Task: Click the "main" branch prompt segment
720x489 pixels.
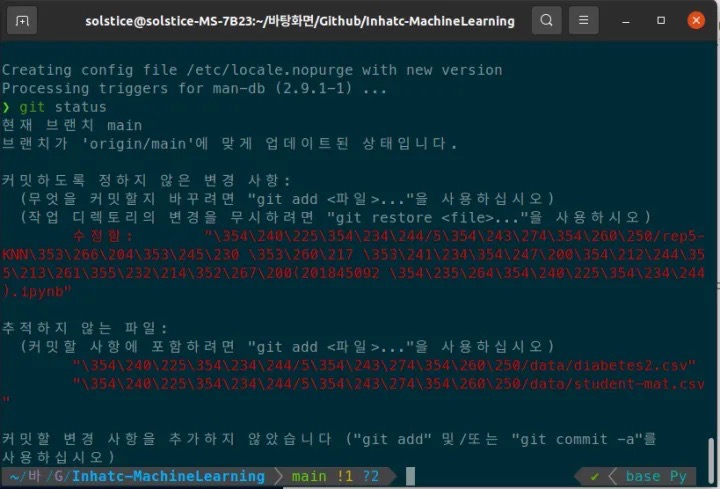Action: point(309,476)
